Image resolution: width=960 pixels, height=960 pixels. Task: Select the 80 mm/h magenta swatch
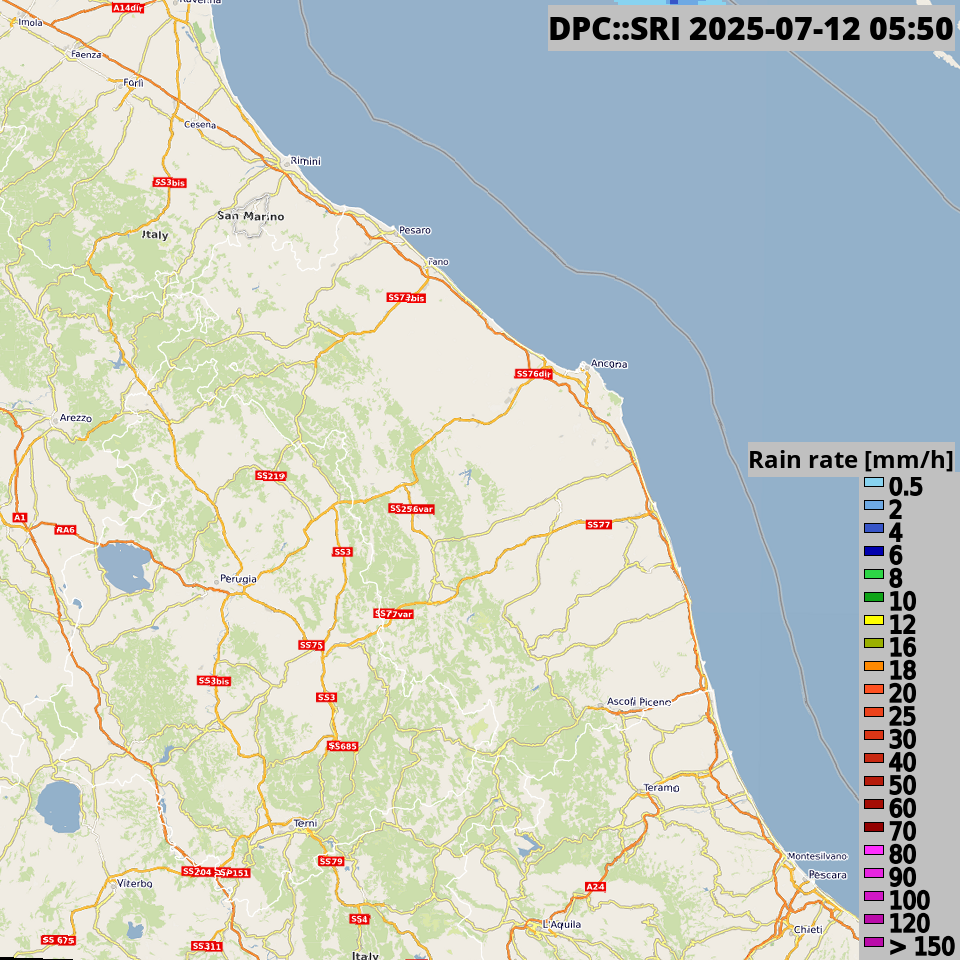pyautogui.click(x=874, y=850)
